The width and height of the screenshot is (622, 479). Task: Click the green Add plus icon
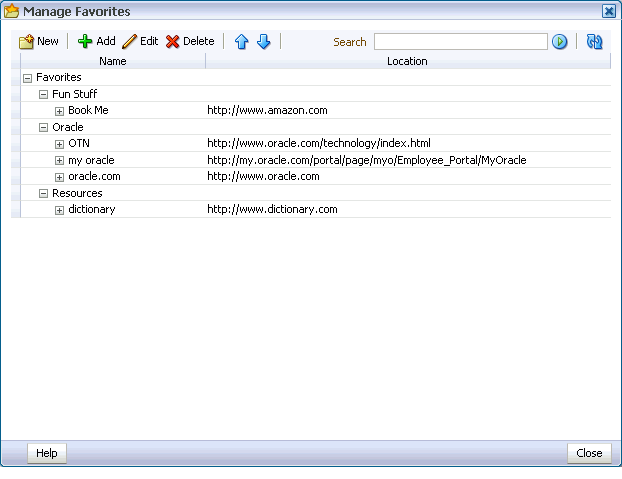point(84,41)
